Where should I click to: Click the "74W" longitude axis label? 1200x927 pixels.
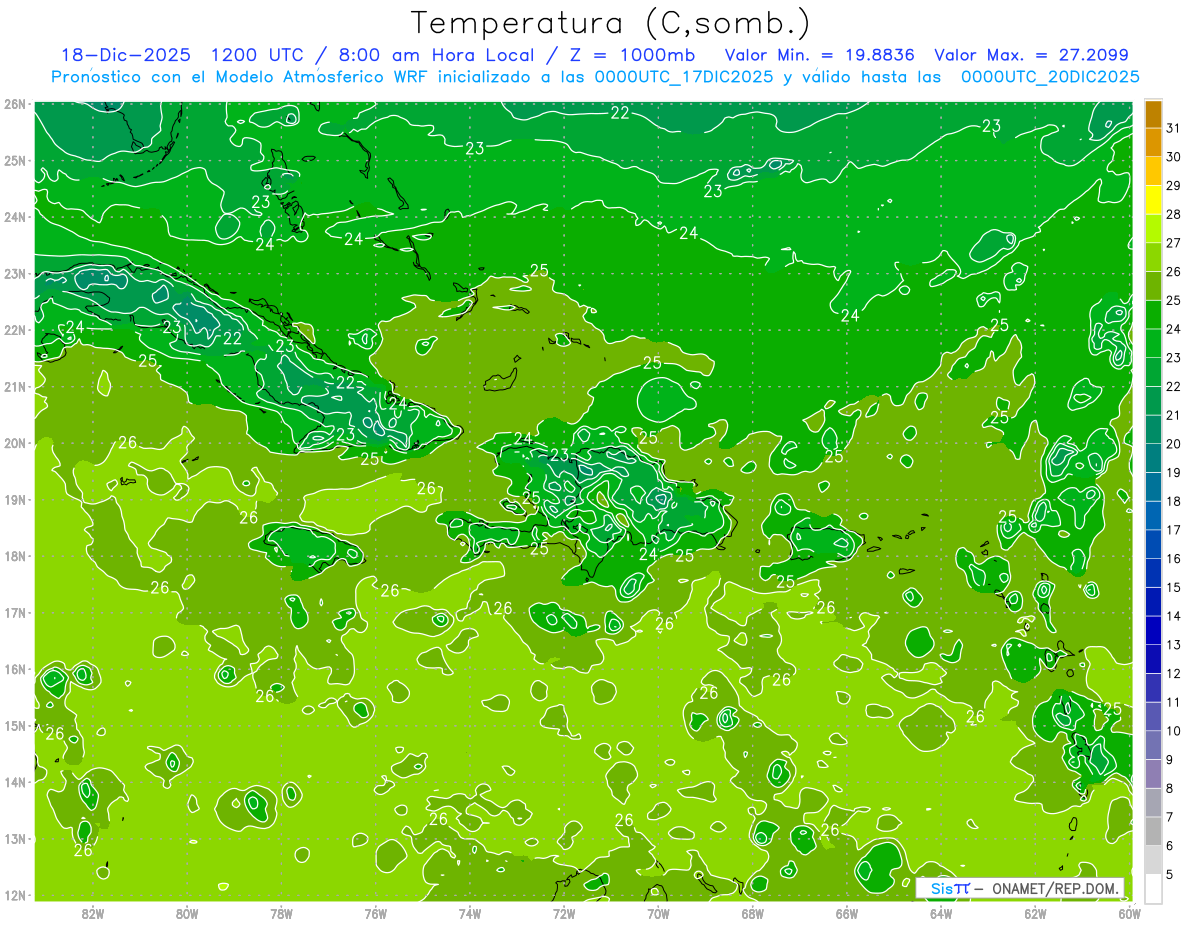pos(470,913)
